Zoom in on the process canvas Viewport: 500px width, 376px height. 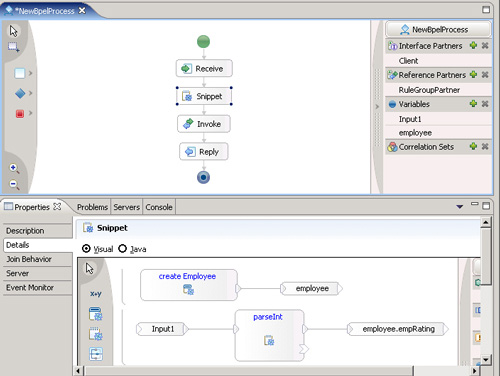(14, 168)
